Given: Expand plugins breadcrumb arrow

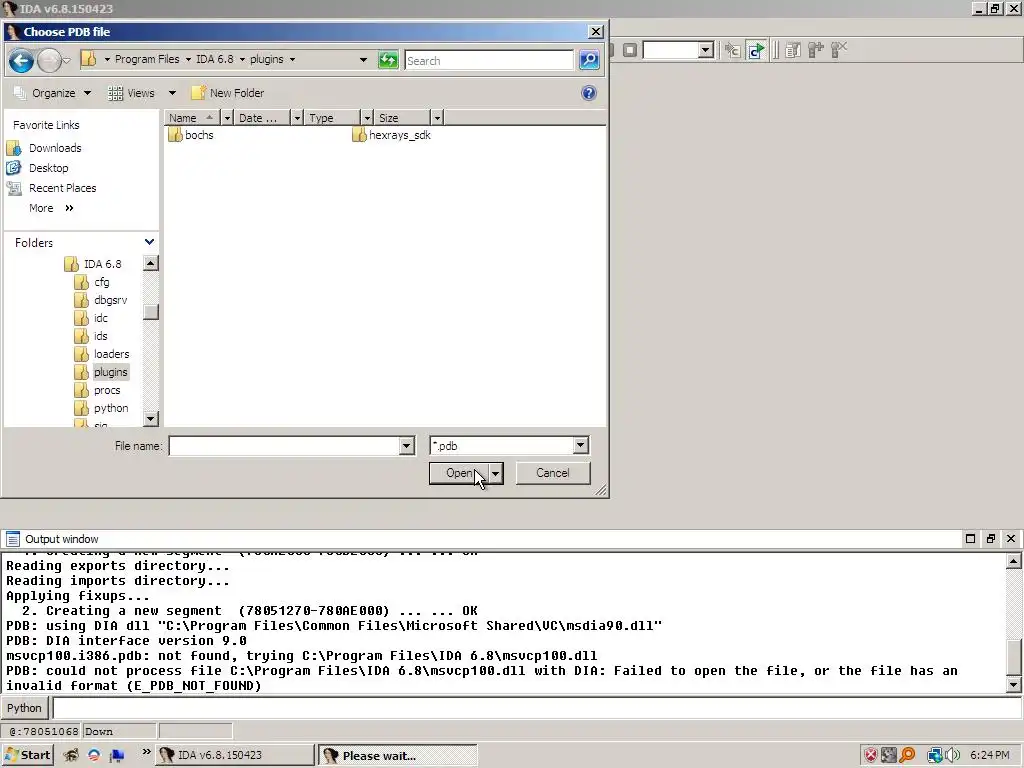Looking at the screenshot, I should click(x=293, y=59).
